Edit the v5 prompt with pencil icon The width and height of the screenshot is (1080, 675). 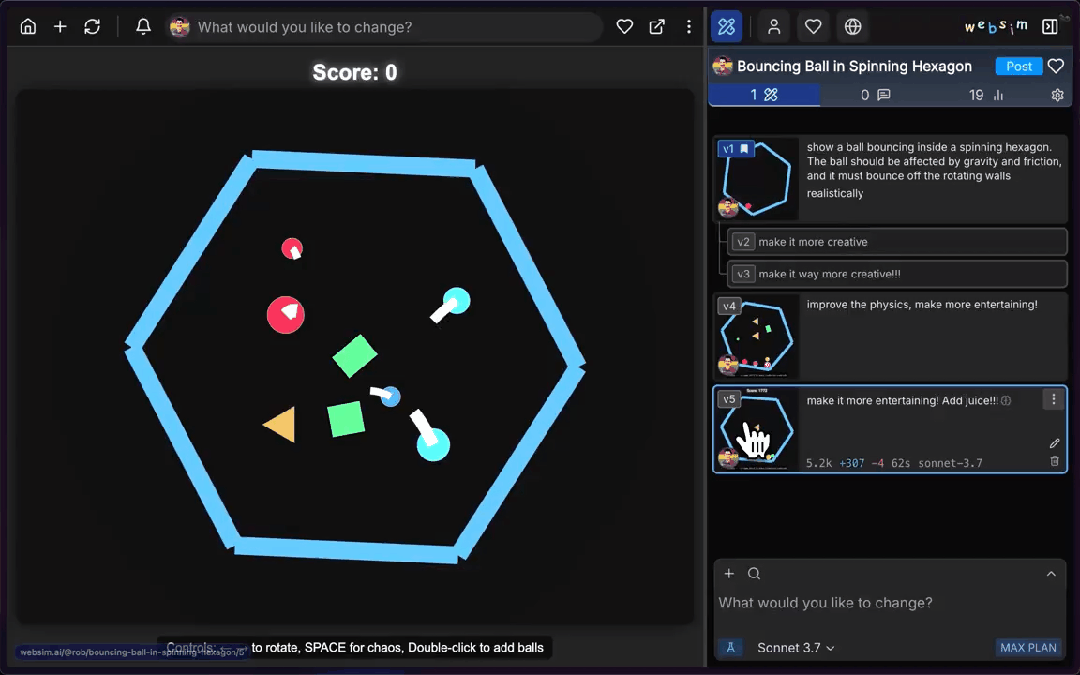click(1054, 443)
